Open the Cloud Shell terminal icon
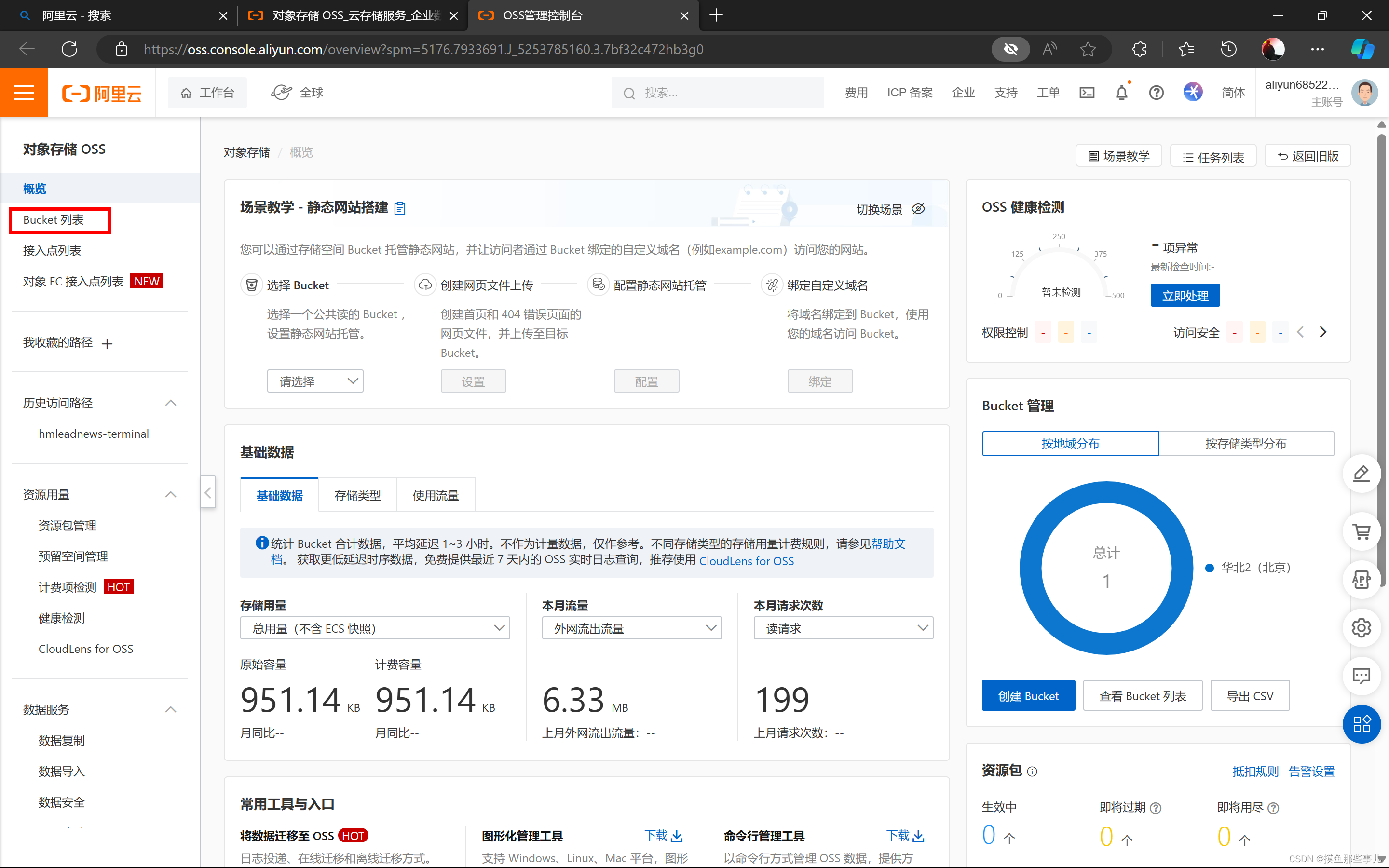 (x=1087, y=93)
